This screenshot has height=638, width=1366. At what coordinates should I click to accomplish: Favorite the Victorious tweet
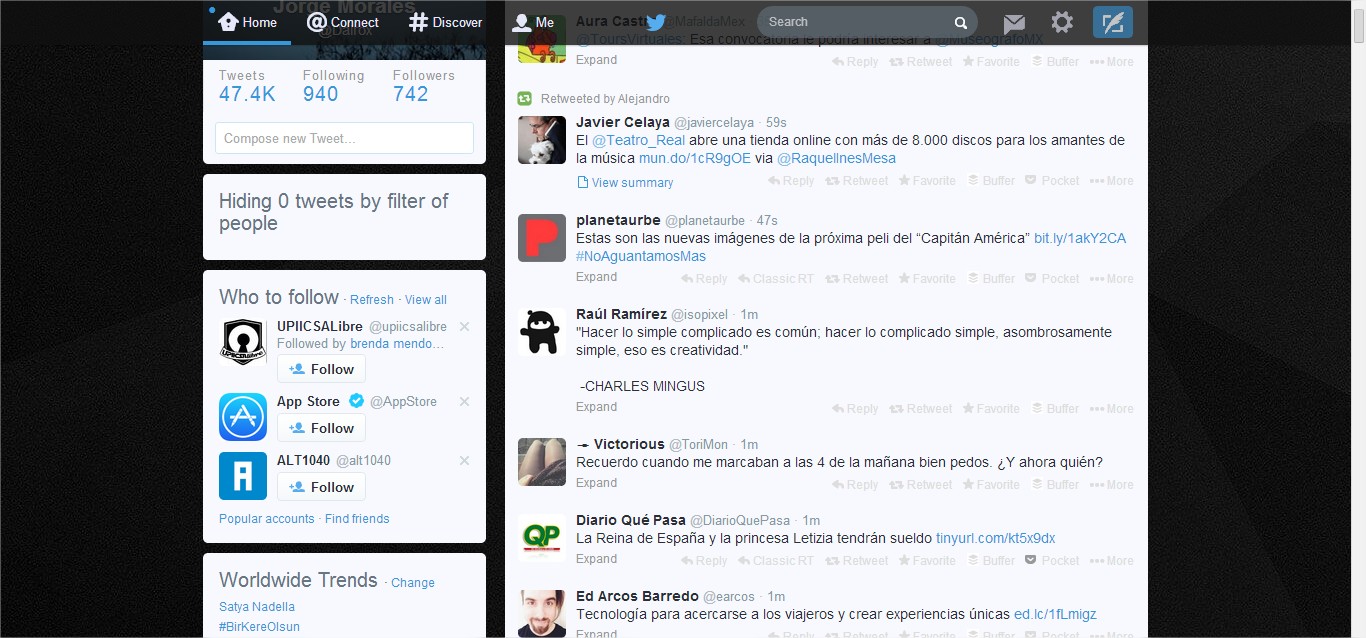(991, 485)
